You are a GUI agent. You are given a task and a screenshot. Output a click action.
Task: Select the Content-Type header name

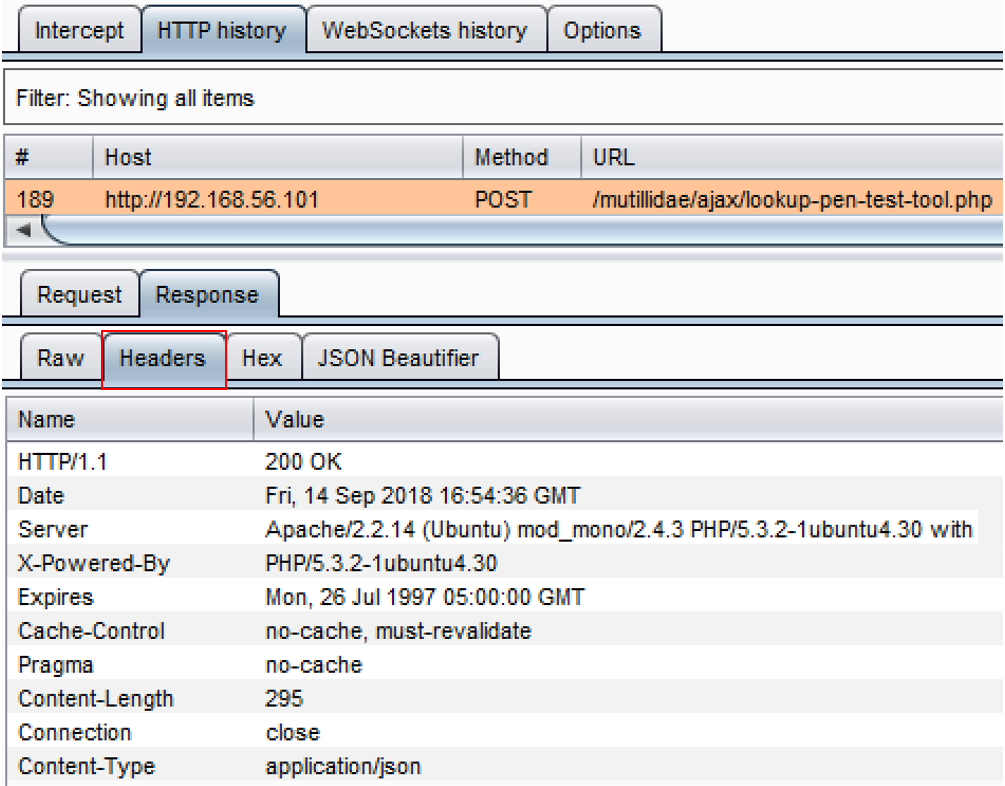pyautogui.click(x=87, y=767)
